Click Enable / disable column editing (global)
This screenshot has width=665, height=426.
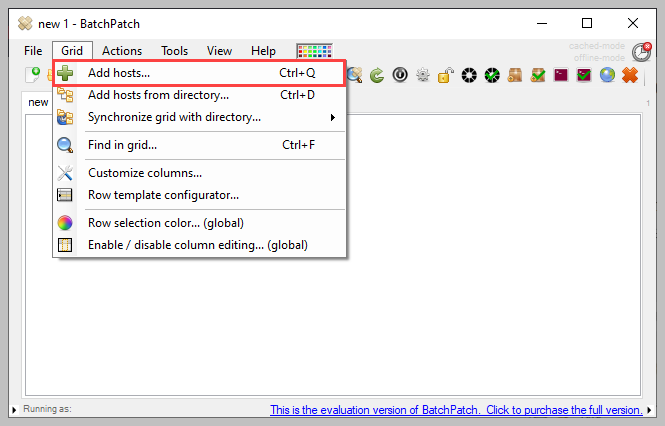[199, 245]
